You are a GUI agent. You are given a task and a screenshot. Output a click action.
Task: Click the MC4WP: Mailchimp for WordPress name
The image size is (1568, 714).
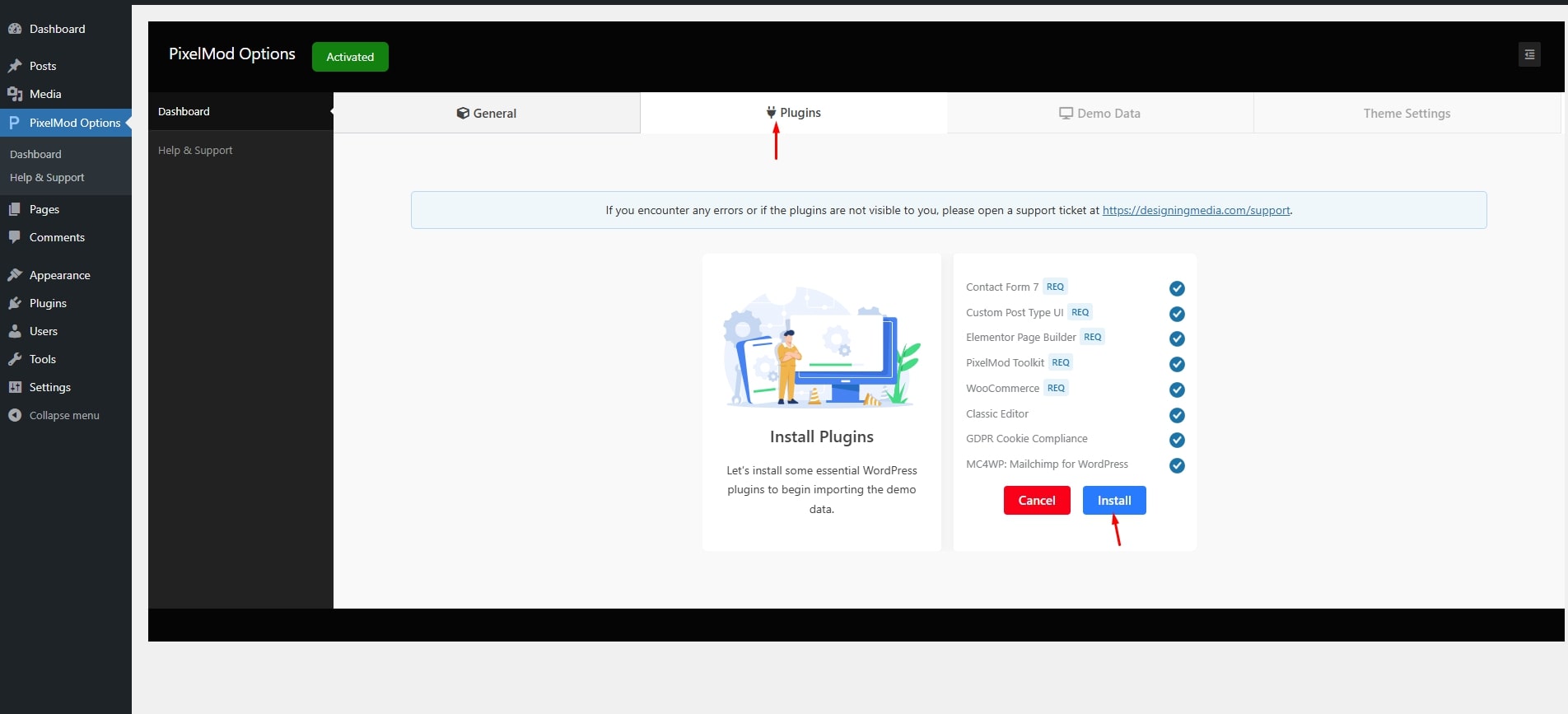coord(1047,464)
